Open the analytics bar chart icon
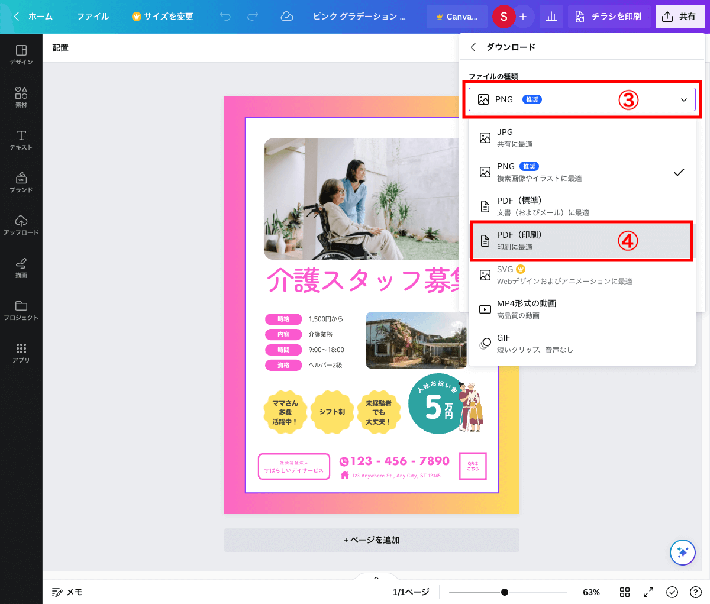This screenshot has height=604, width=710. click(551, 17)
